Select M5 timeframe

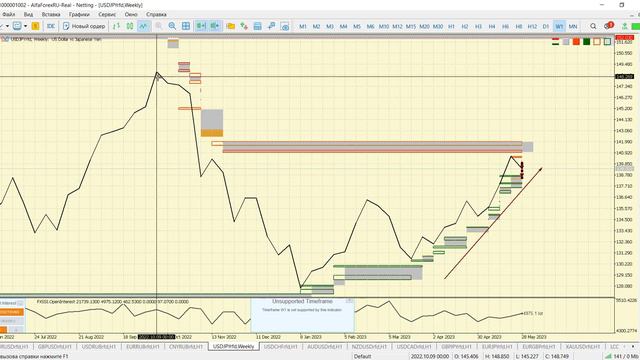pyautogui.click(x=357, y=26)
